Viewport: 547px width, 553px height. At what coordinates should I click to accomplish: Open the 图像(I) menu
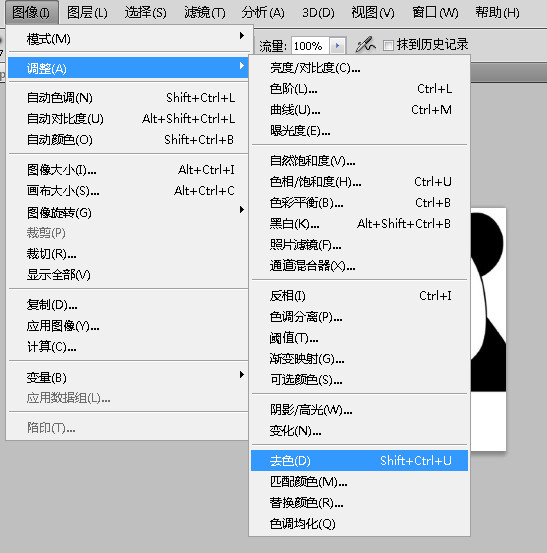coord(31,13)
